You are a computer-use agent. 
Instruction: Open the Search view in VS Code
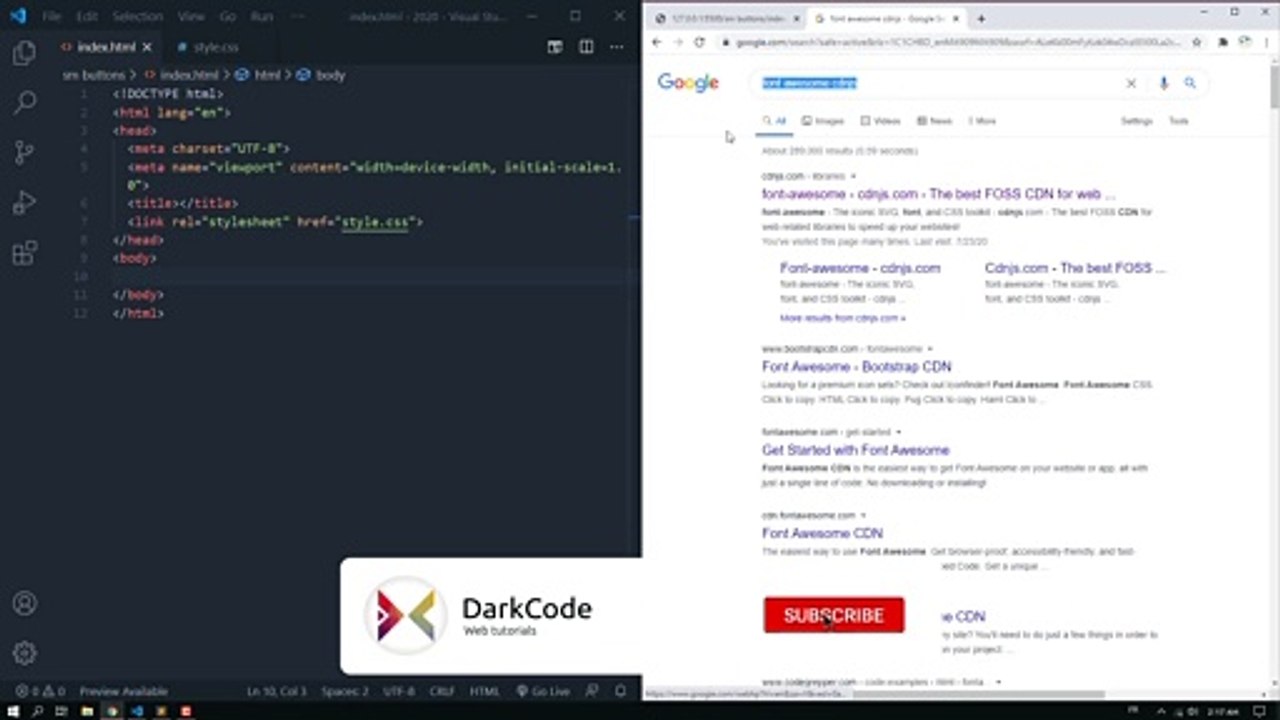coord(24,102)
